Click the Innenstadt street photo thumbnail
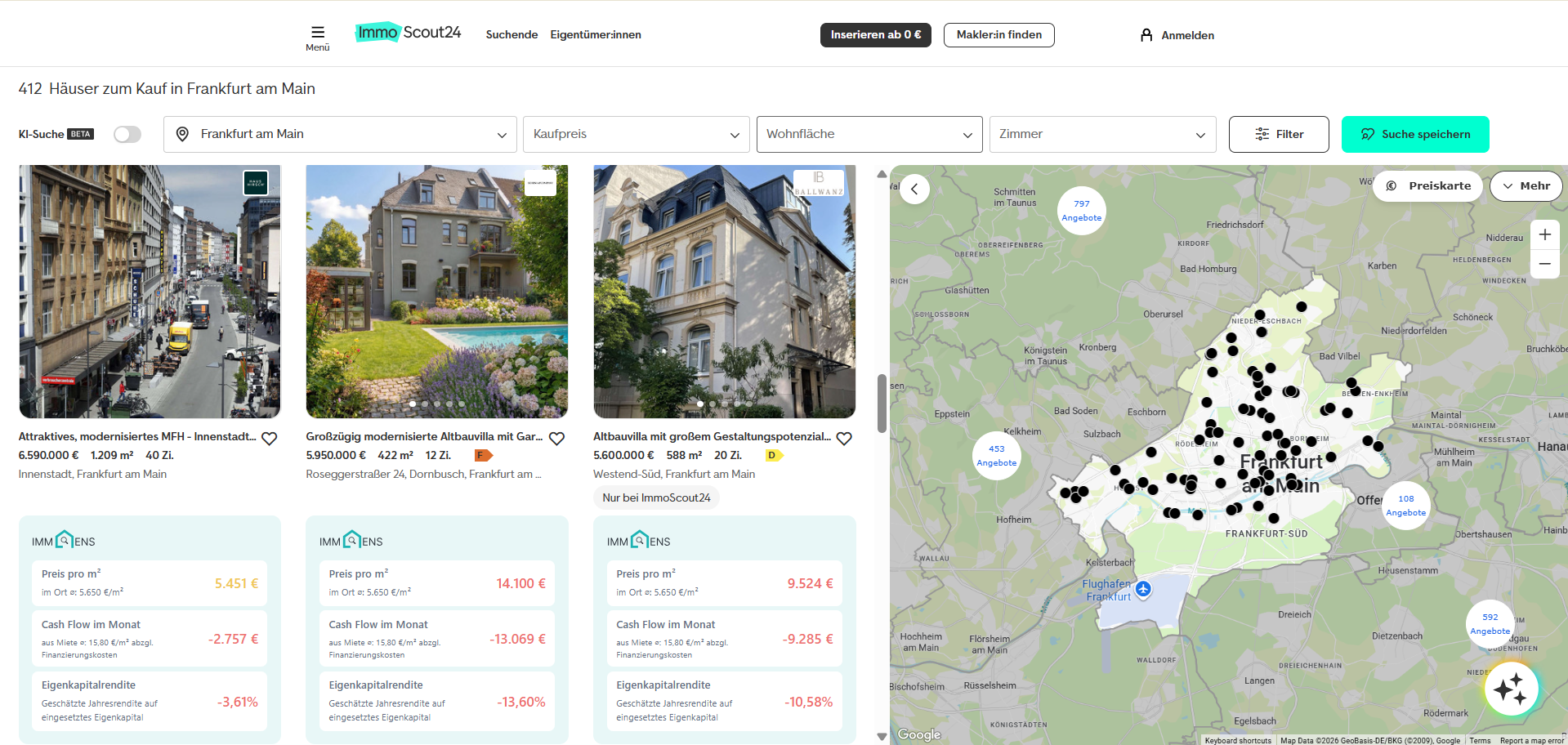The height and width of the screenshot is (745, 1568). click(150, 292)
